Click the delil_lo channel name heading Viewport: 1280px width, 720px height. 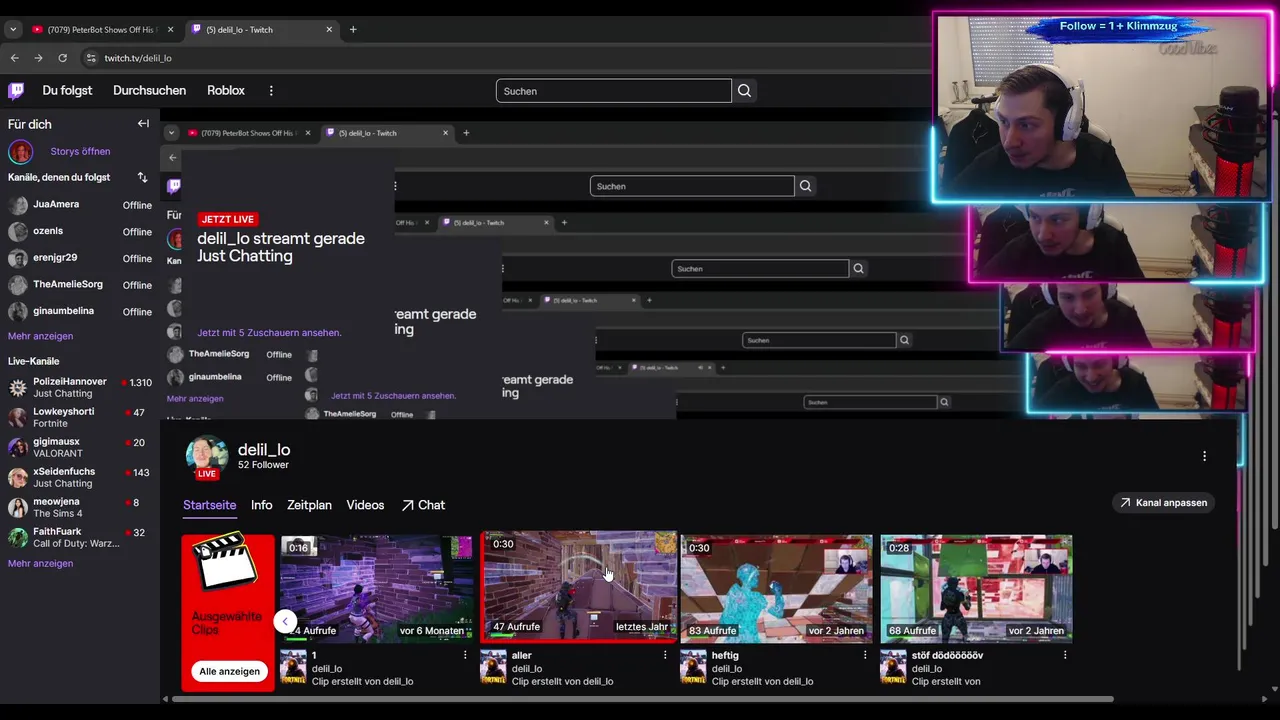click(x=264, y=451)
